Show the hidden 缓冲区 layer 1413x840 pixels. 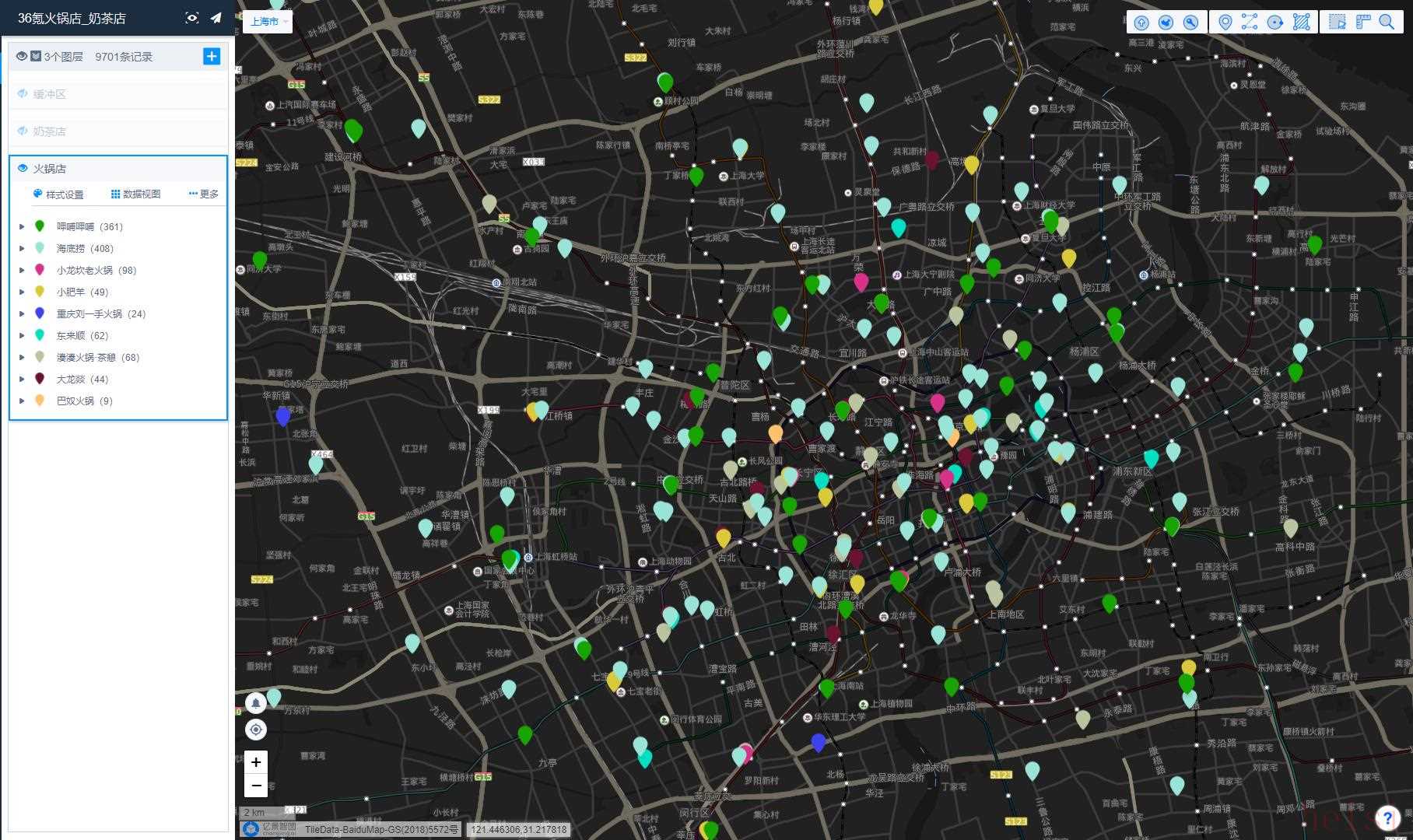(x=23, y=94)
